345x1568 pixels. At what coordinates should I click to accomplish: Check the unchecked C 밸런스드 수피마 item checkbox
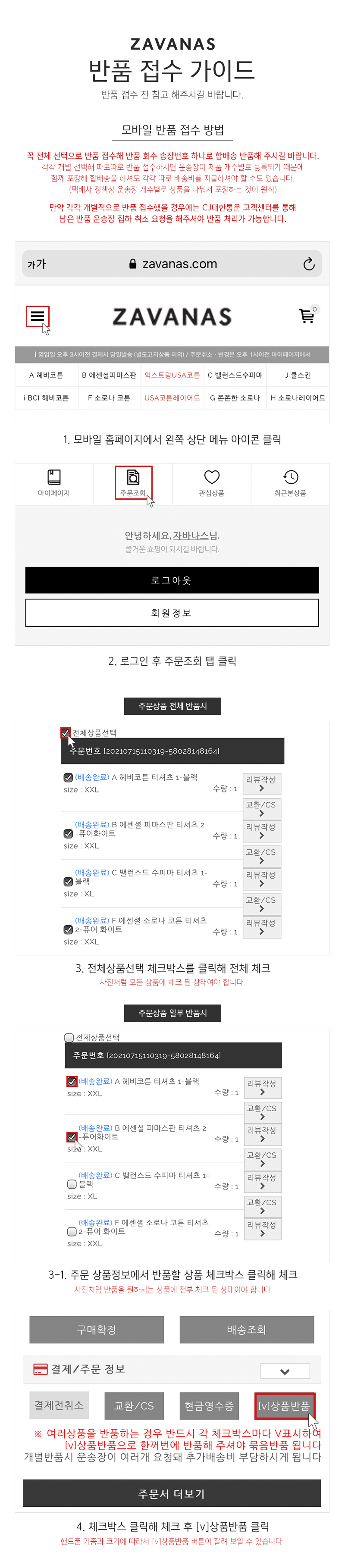(x=72, y=1185)
